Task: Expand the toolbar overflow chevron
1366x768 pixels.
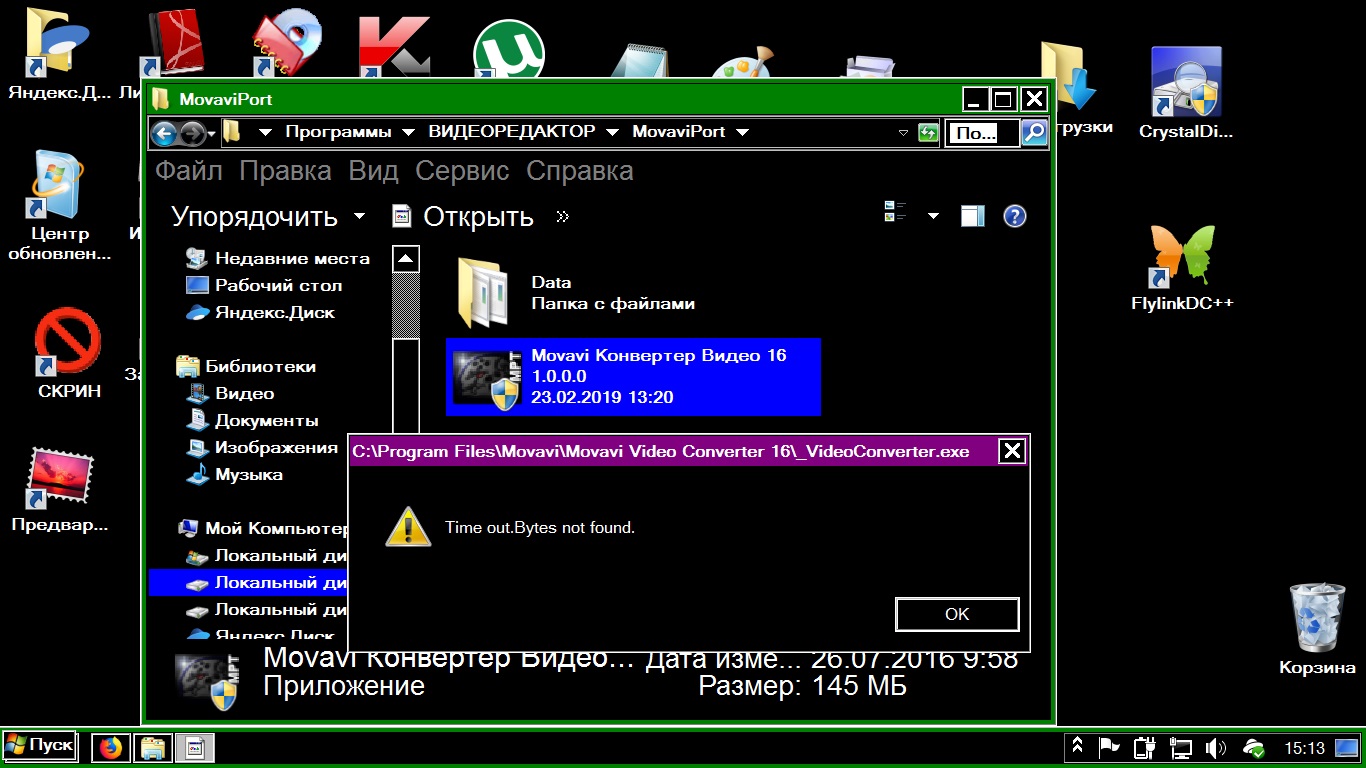Action: pos(562,217)
